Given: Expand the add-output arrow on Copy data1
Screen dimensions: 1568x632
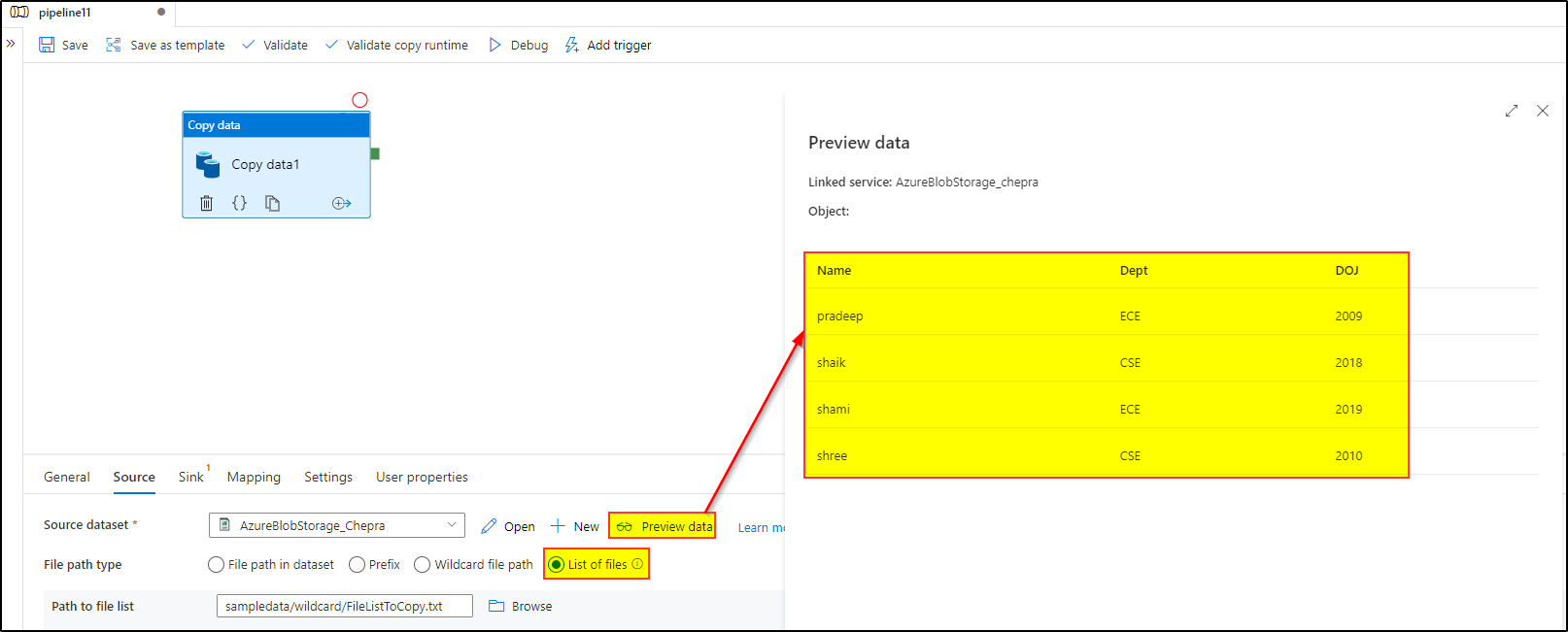Looking at the screenshot, I should (341, 202).
